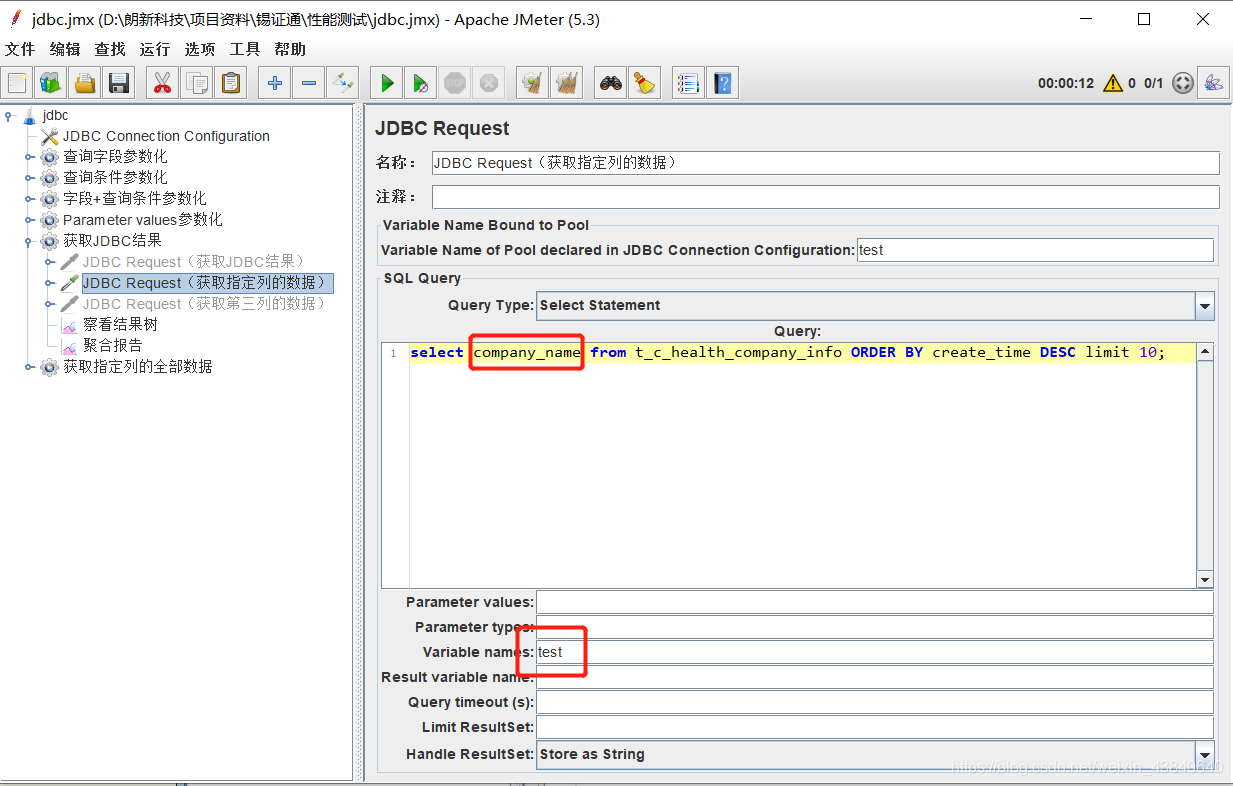Image resolution: width=1233 pixels, height=786 pixels.
Task: Open the 工具 menu
Action: [245, 49]
